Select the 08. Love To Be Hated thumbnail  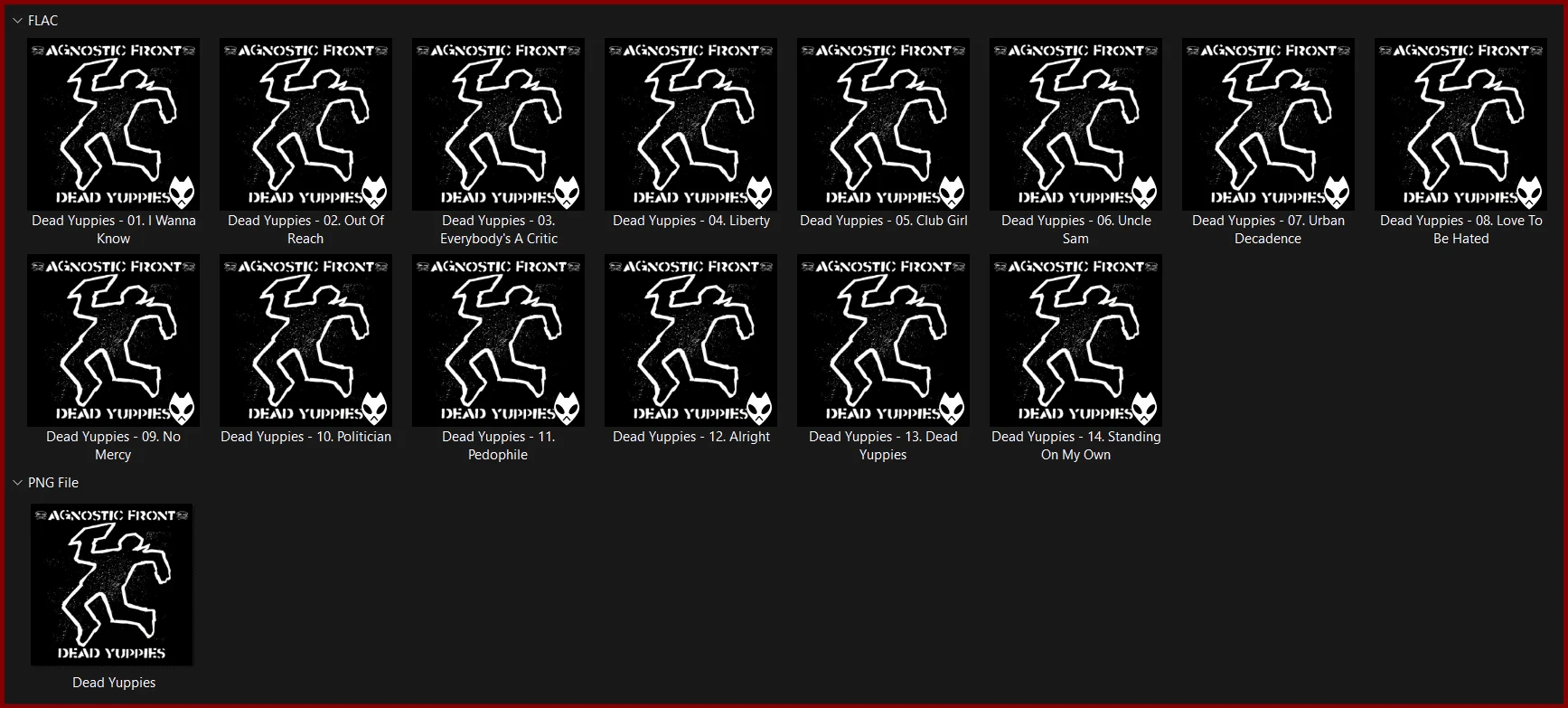(x=1460, y=124)
